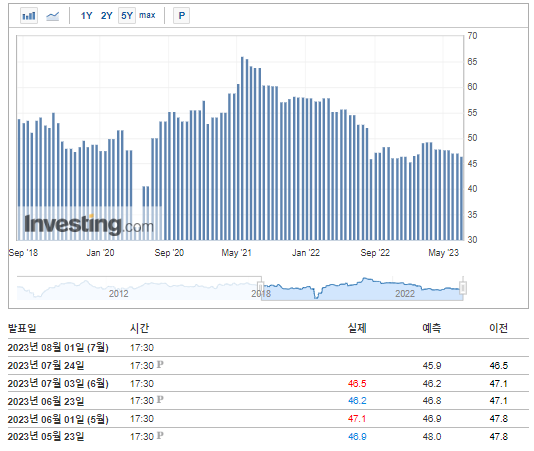The height and width of the screenshot is (451, 534).
Task: Select the 1Y time range
Action: [86, 16]
